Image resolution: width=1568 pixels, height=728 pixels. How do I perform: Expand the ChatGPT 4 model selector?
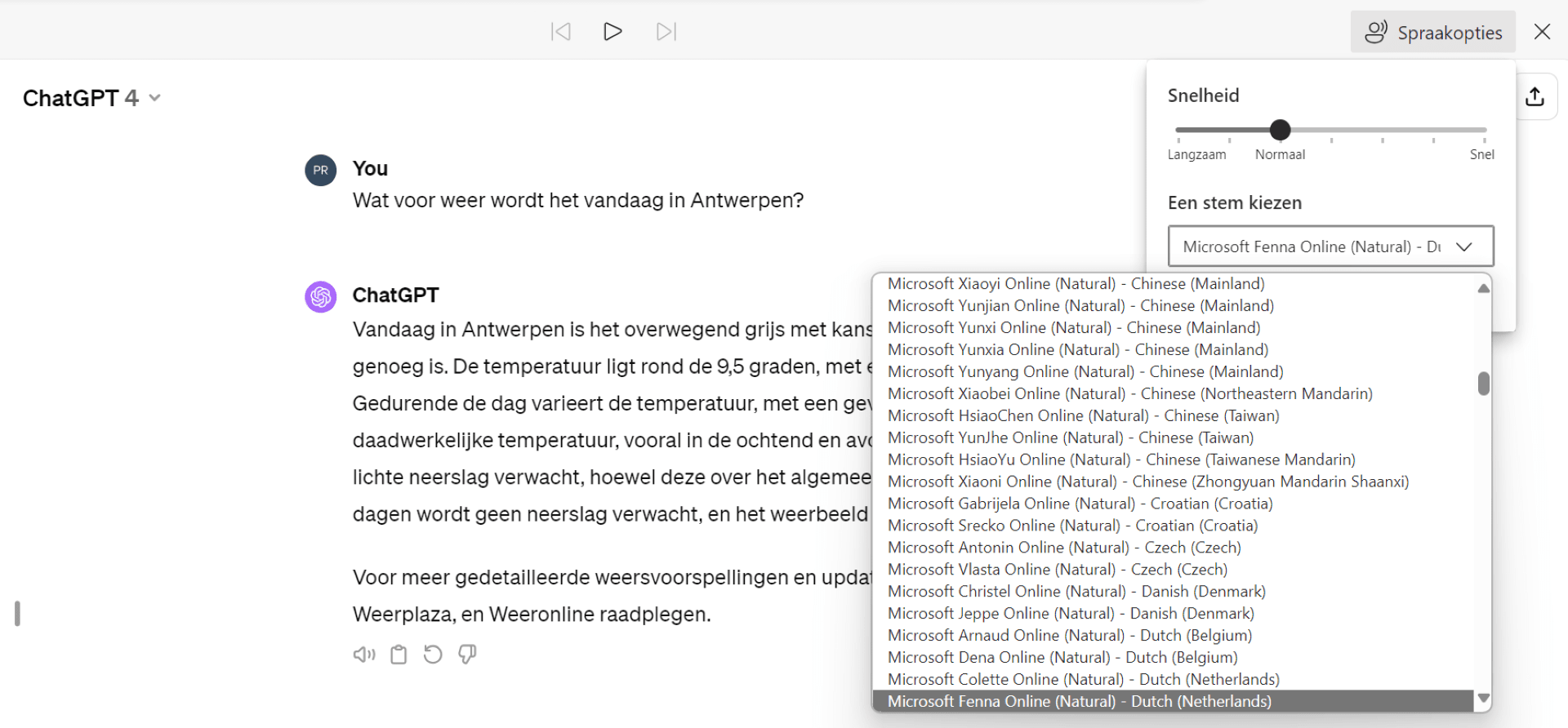tap(91, 98)
